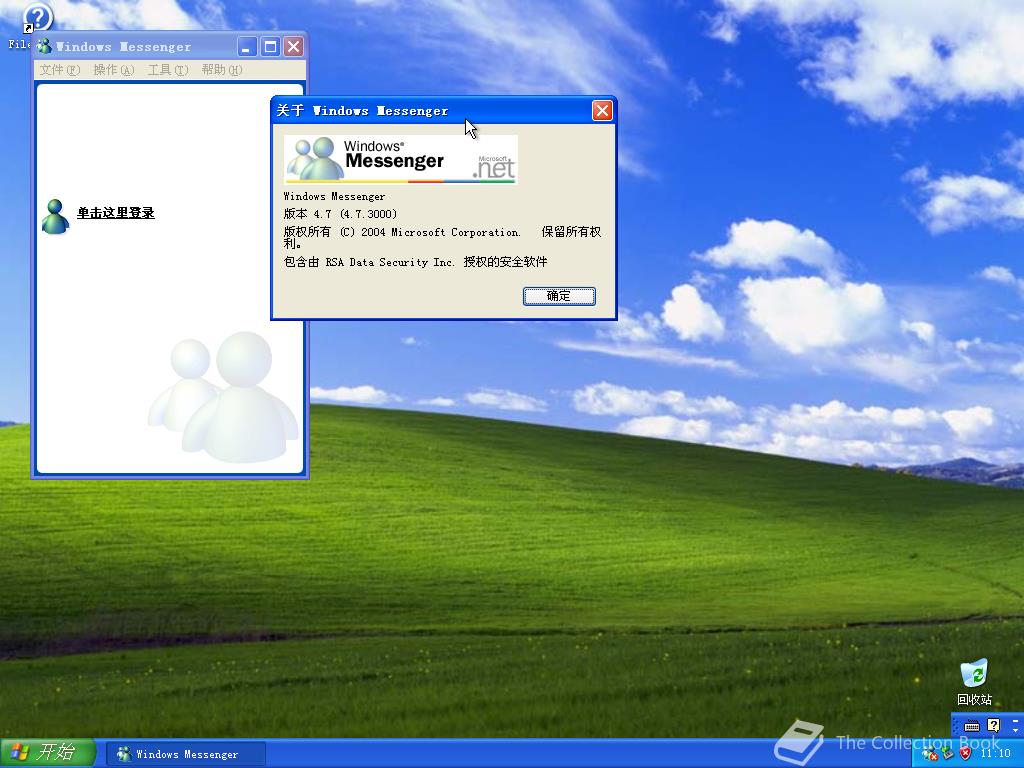Close the 关于 Windows Messenger dialog
The width and height of the screenshot is (1024, 768).
pyautogui.click(x=602, y=110)
